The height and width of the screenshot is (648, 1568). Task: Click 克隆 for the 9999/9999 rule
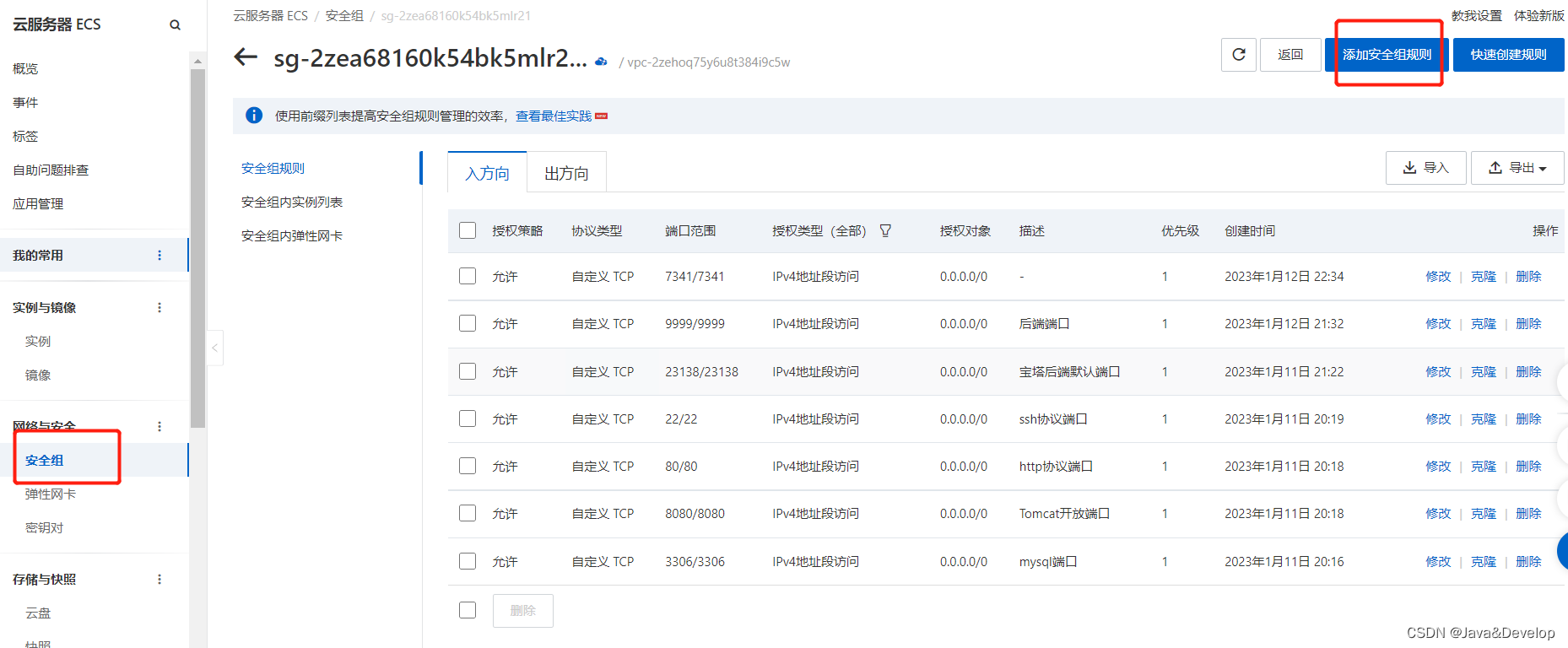point(1484,323)
